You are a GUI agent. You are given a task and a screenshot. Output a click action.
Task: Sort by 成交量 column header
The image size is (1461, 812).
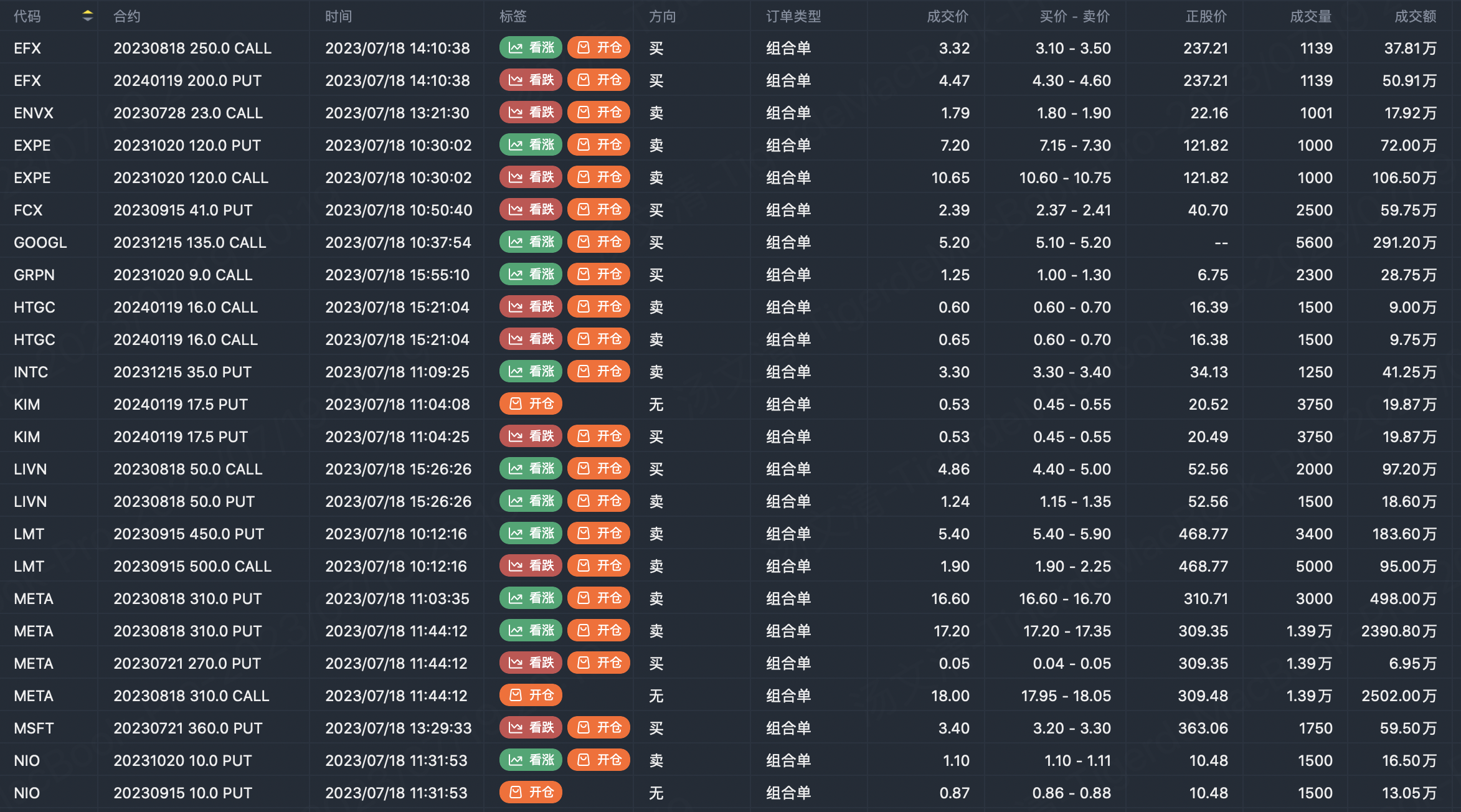[x=1310, y=16]
